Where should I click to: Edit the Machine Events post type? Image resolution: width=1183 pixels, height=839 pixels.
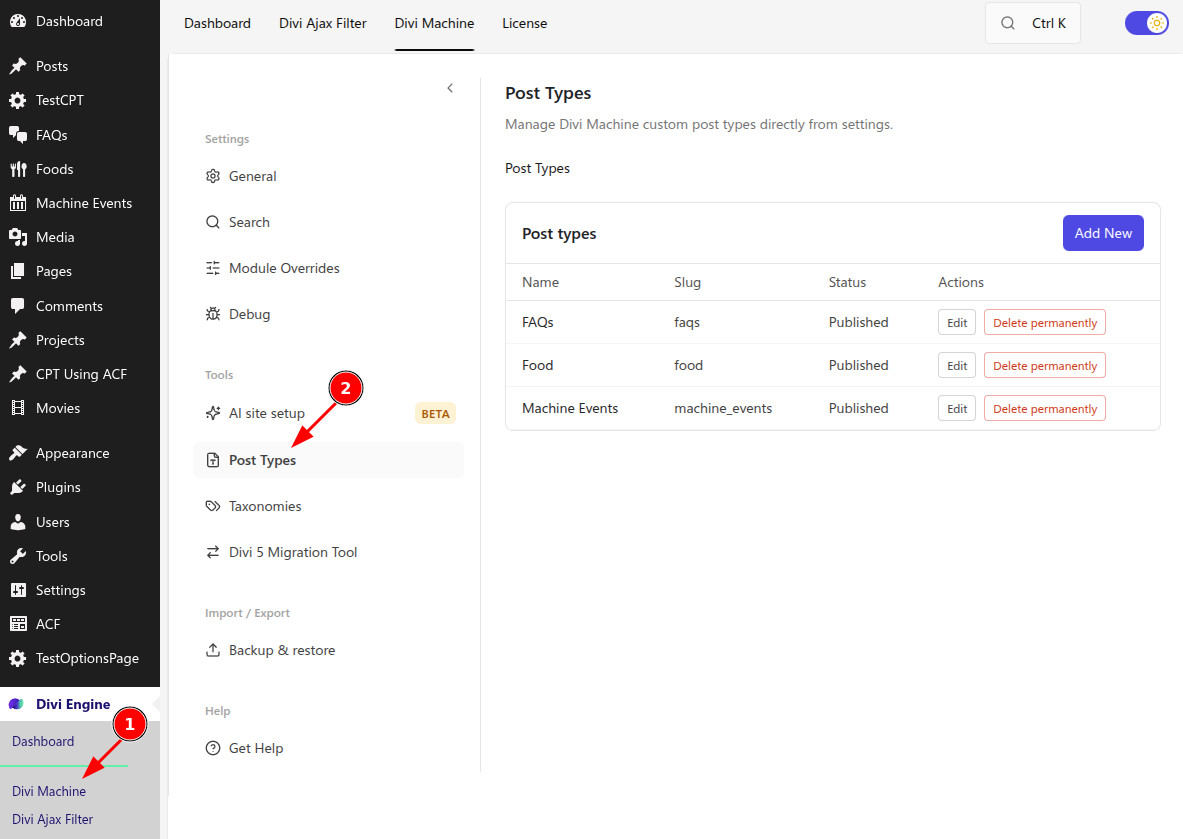(x=957, y=408)
